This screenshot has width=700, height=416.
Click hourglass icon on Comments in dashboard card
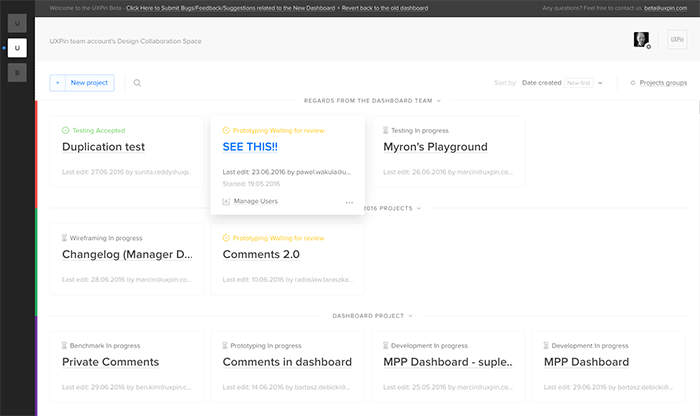coord(225,345)
